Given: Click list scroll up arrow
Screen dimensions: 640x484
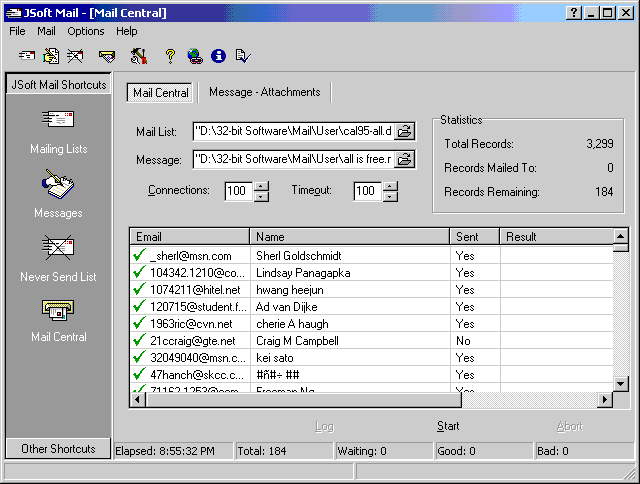Looking at the screenshot, I should pos(621,236).
